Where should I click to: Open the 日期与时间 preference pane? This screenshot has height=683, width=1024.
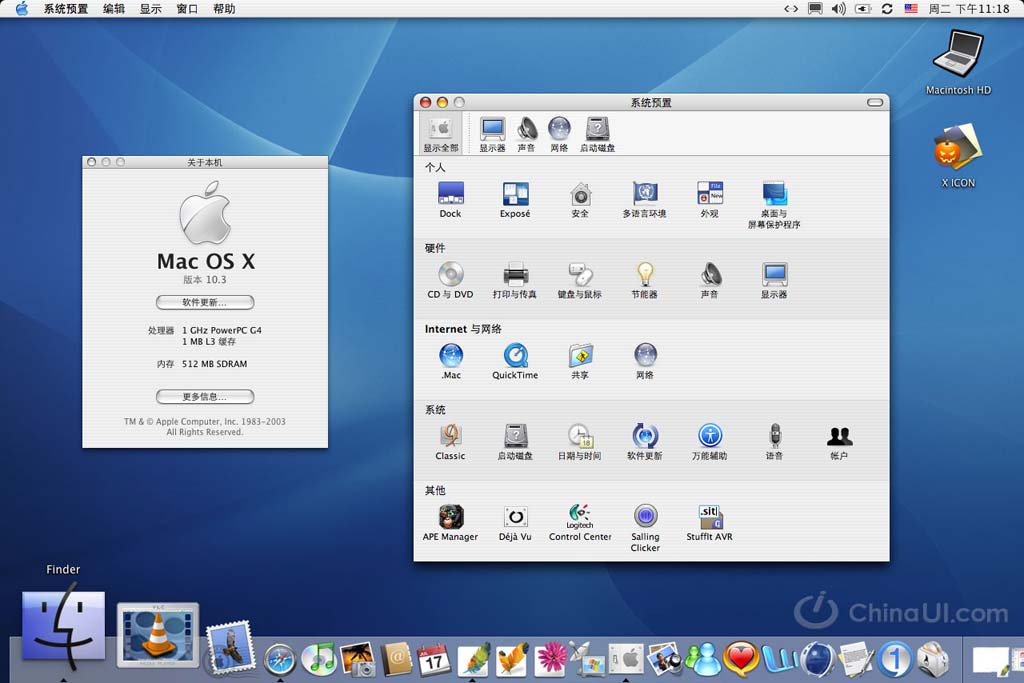pyautogui.click(x=580, y=442)
